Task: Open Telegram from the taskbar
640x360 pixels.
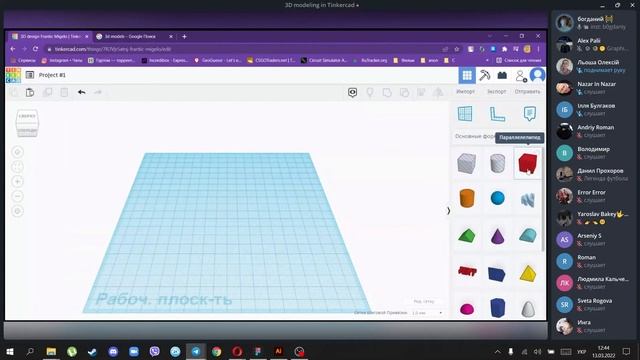Action: (196, 351)
